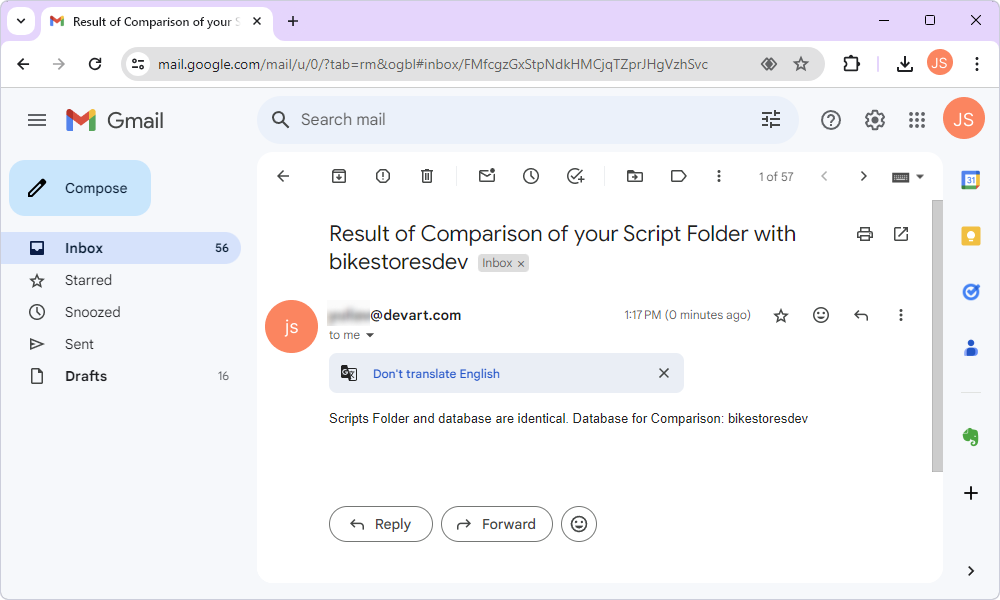Screen dimensions: 1000x600
Task: Close the Gmail browser tab
Action: coord(257,21)
